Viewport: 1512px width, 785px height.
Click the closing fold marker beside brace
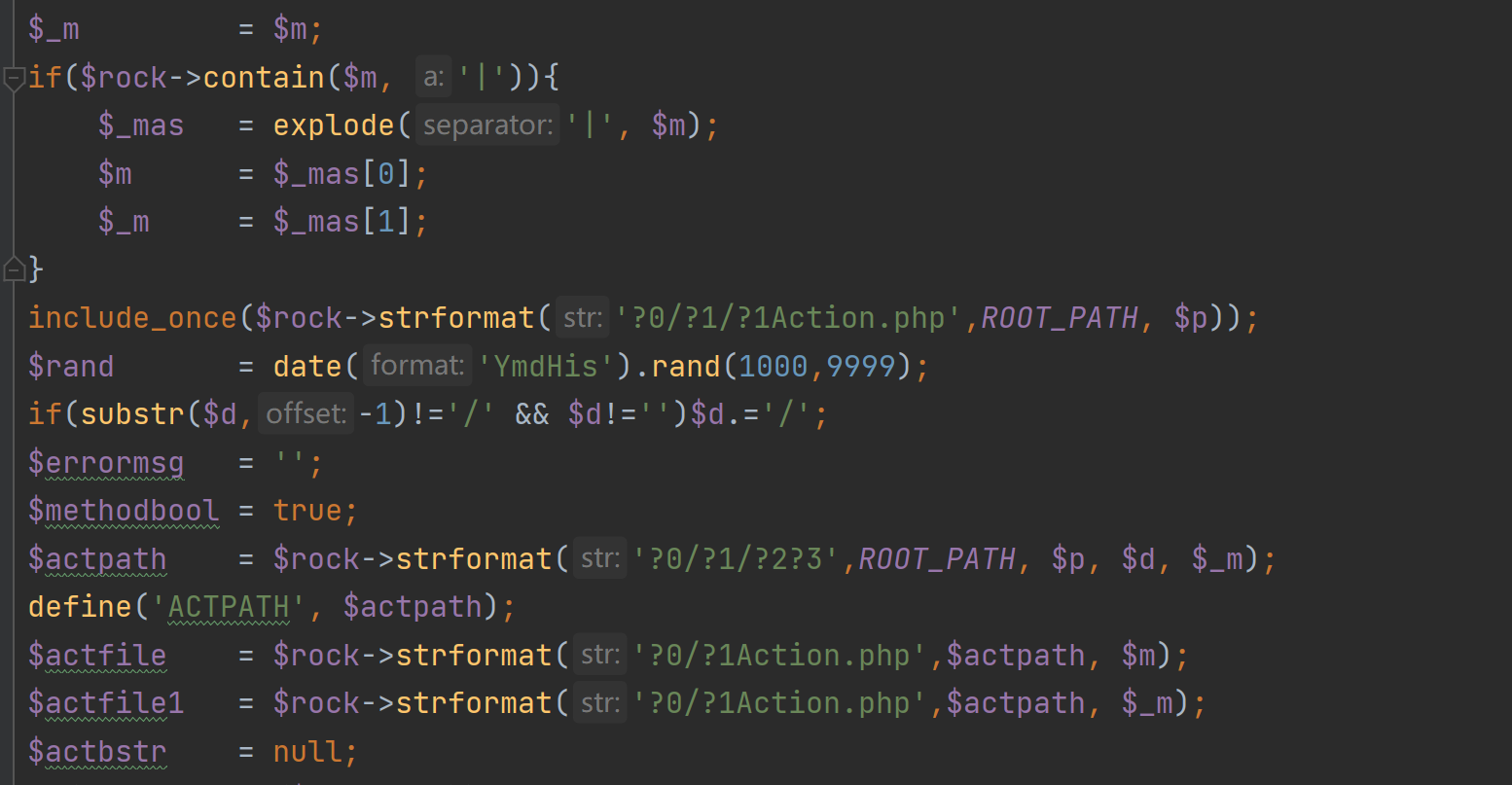14,269
